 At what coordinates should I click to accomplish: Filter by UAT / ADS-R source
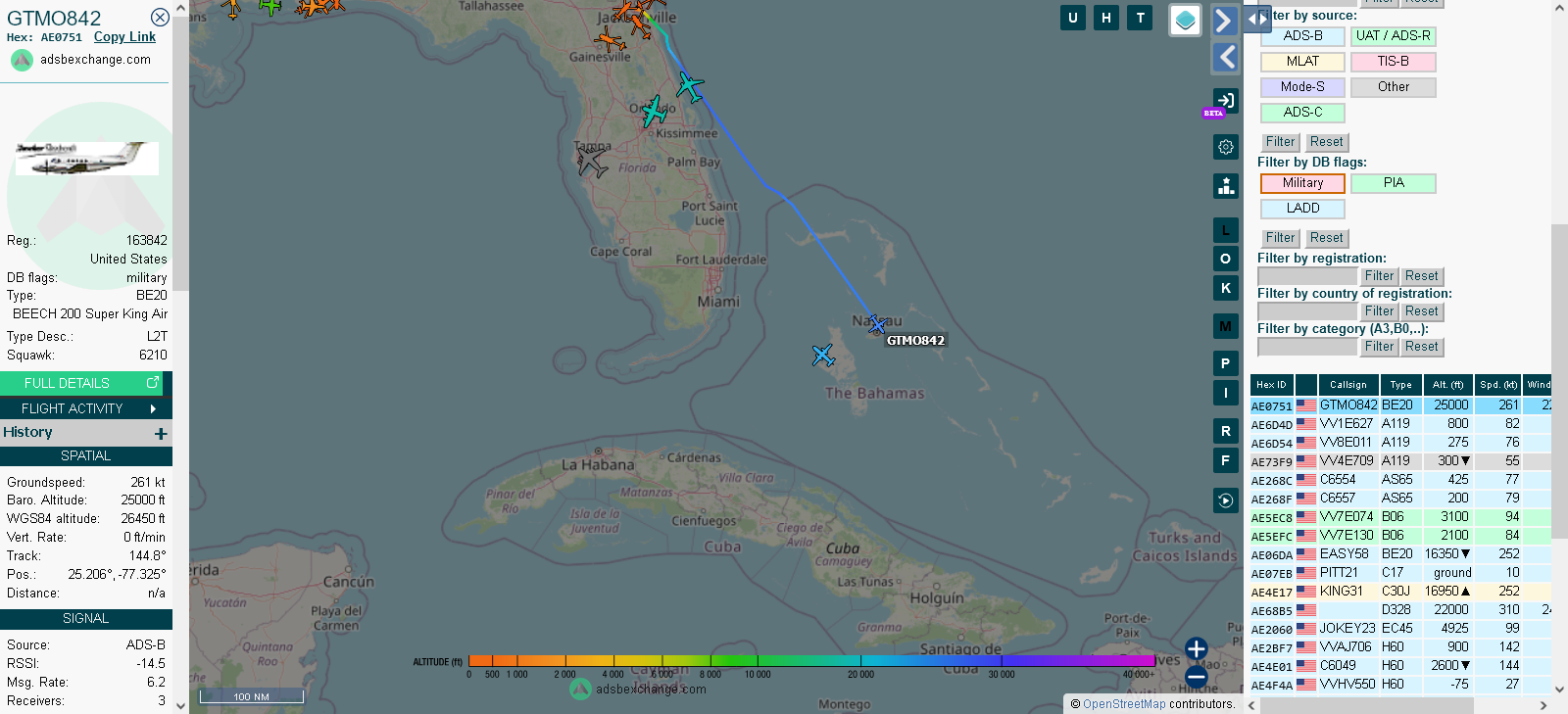pos(1393,36)
